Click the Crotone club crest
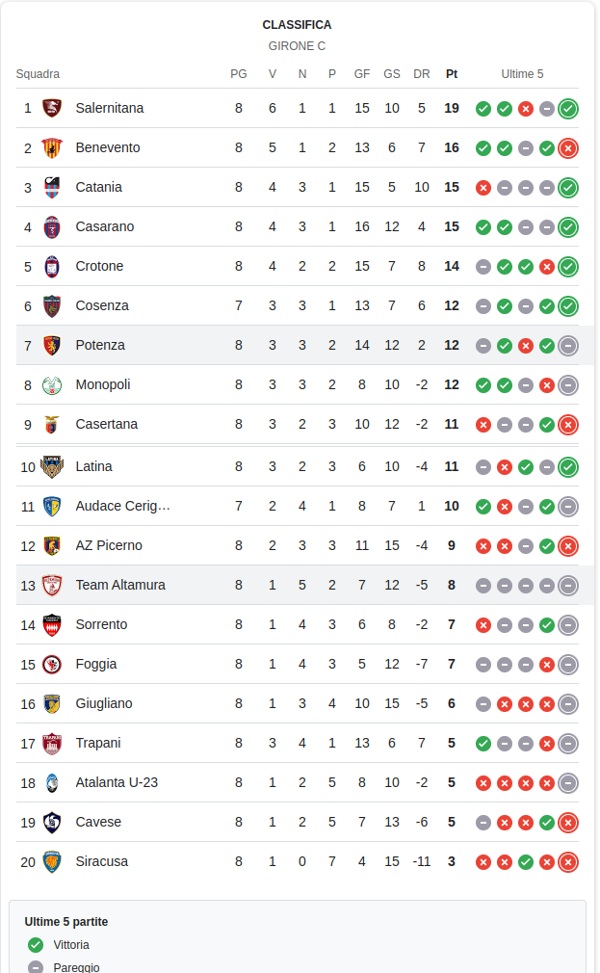Image resolution: width=600 pixels, height=973 pixels. [x=52, y=266]
